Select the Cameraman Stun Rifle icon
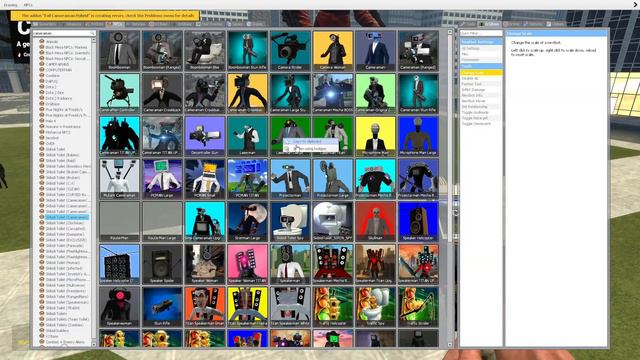The width and height of the screenshot is (640, 360). tap(418, 93)
